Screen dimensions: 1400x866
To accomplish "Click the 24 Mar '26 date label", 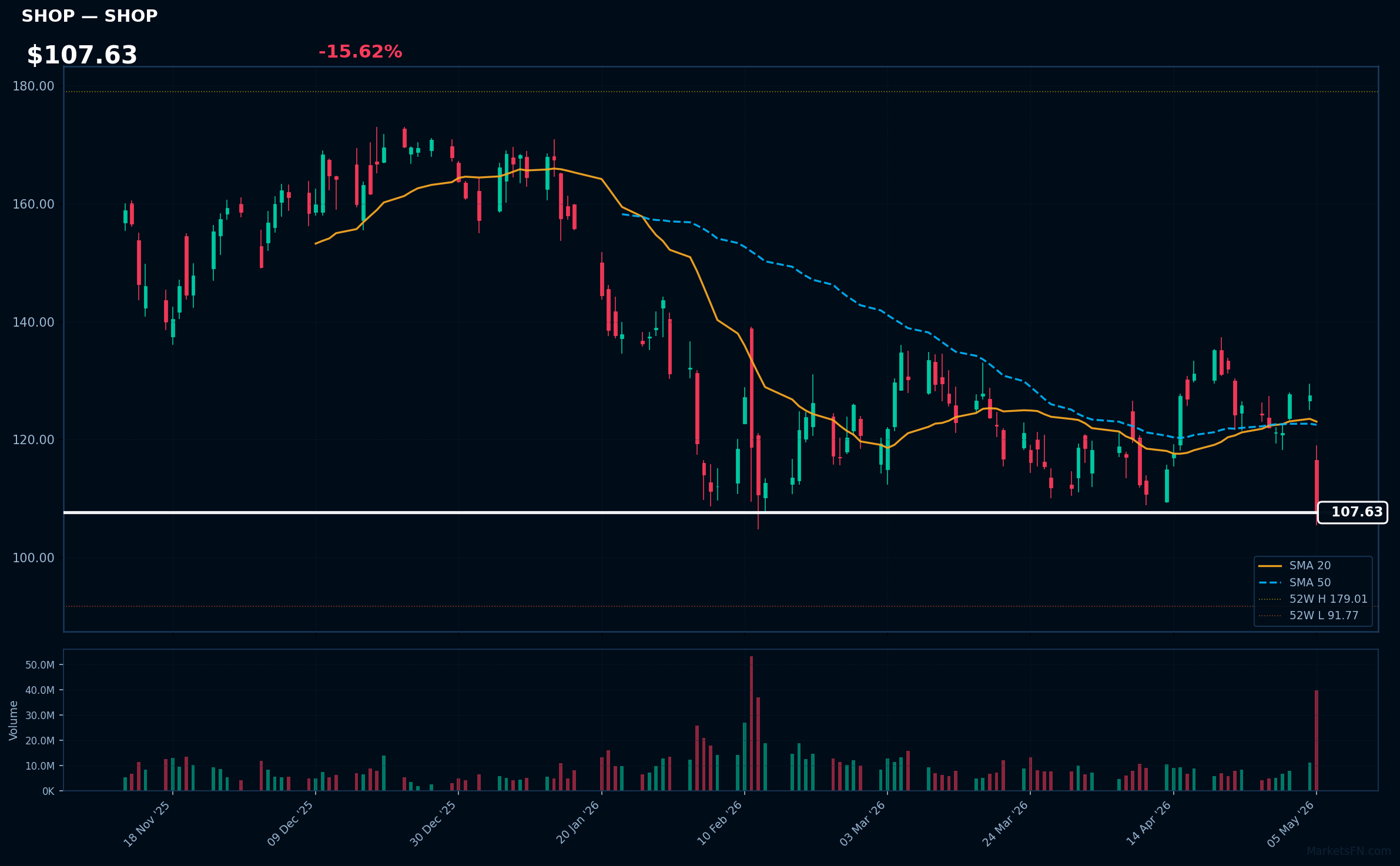I will click(1005, 824).
